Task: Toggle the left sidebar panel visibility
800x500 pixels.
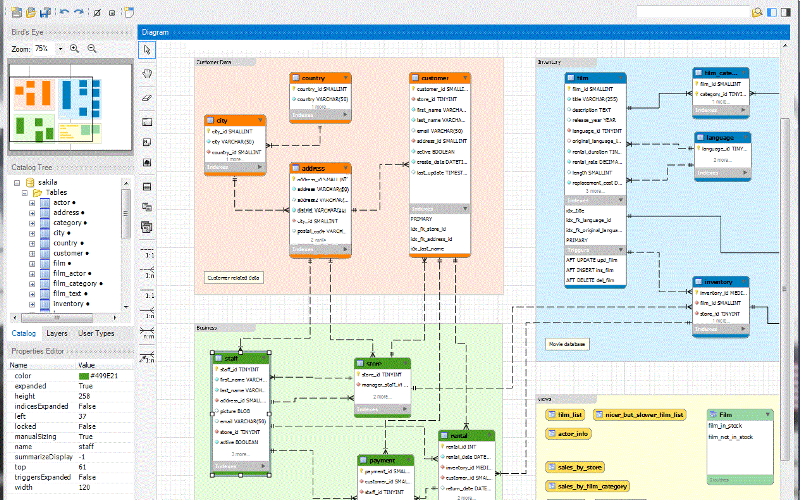Action: [772, 12]
